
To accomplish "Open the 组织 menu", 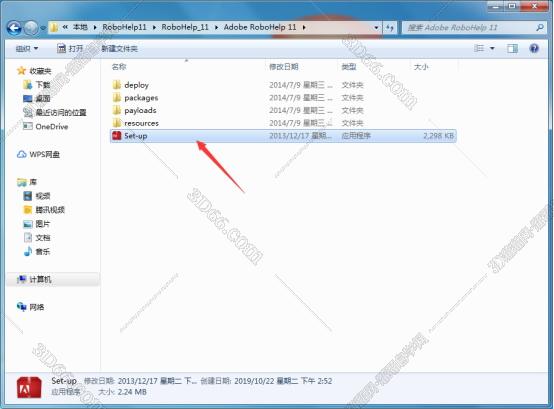I will (x=27, y=48).
